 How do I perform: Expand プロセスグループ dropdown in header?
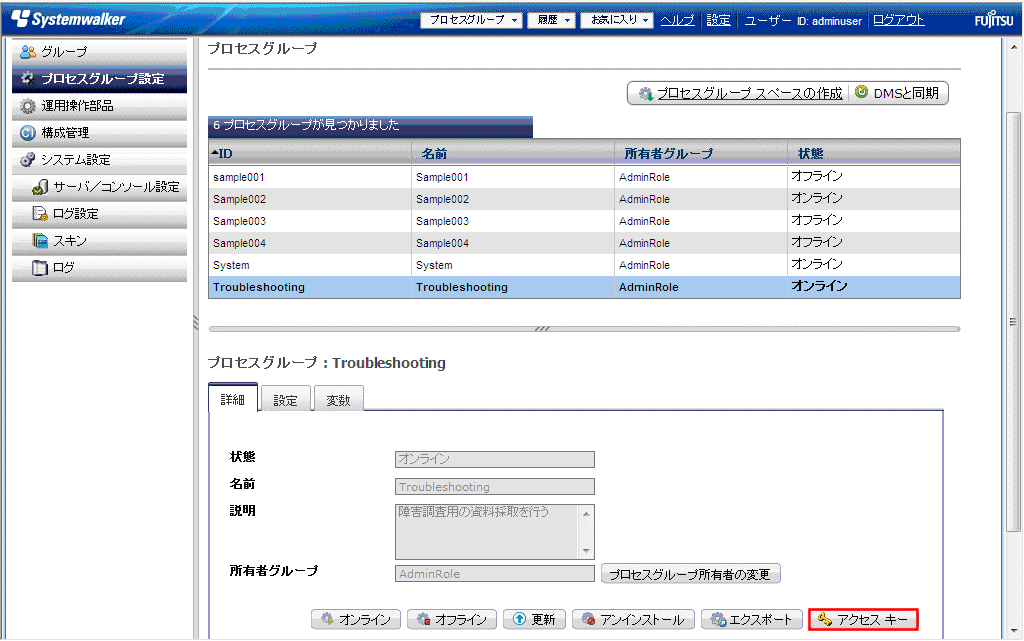[x=471, y=20]
